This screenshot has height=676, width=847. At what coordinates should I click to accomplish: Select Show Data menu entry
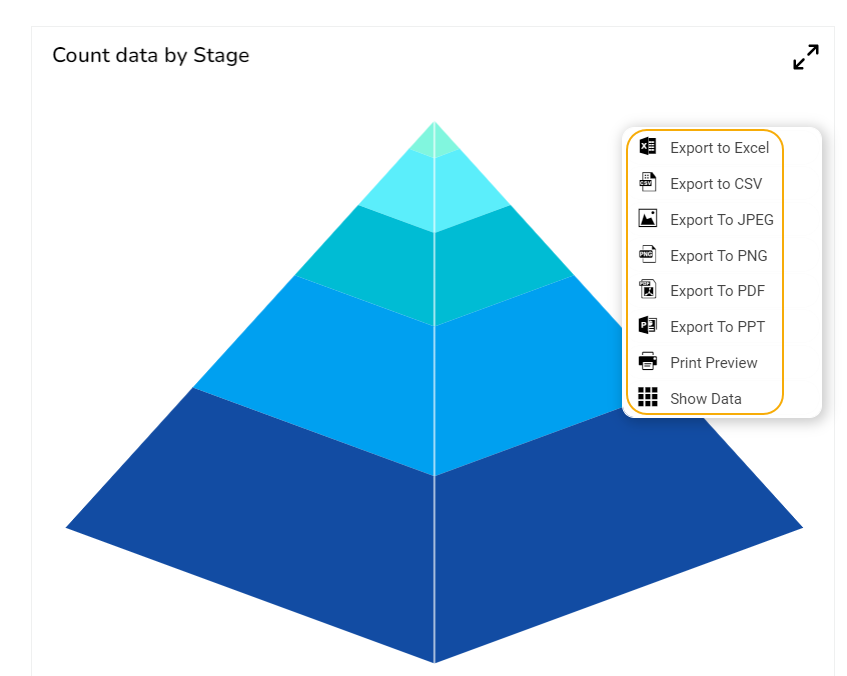point(705,399)
